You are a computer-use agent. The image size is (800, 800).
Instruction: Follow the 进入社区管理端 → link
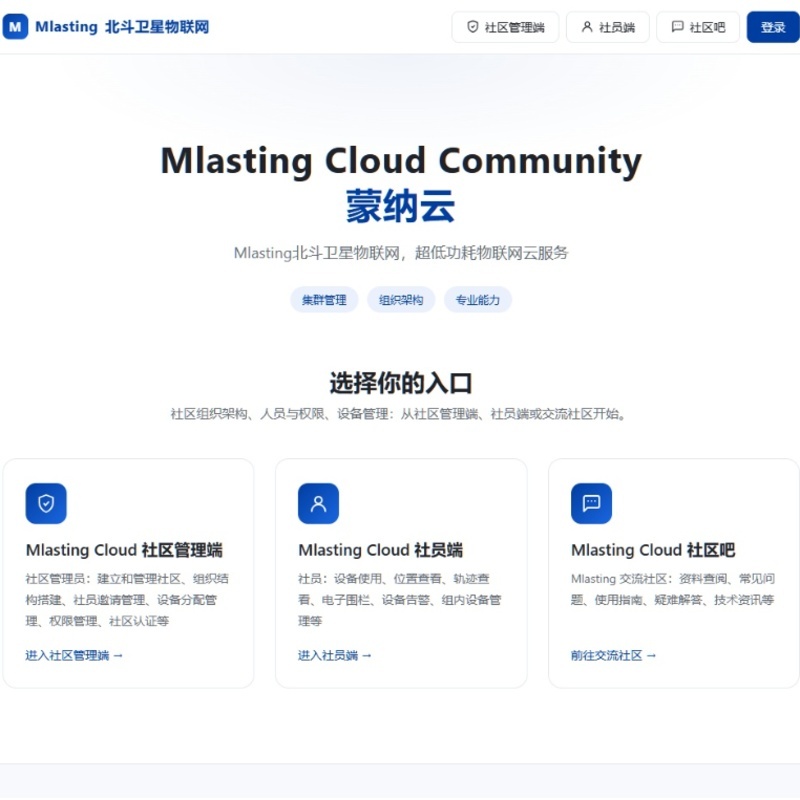click(x=74, y=655)
